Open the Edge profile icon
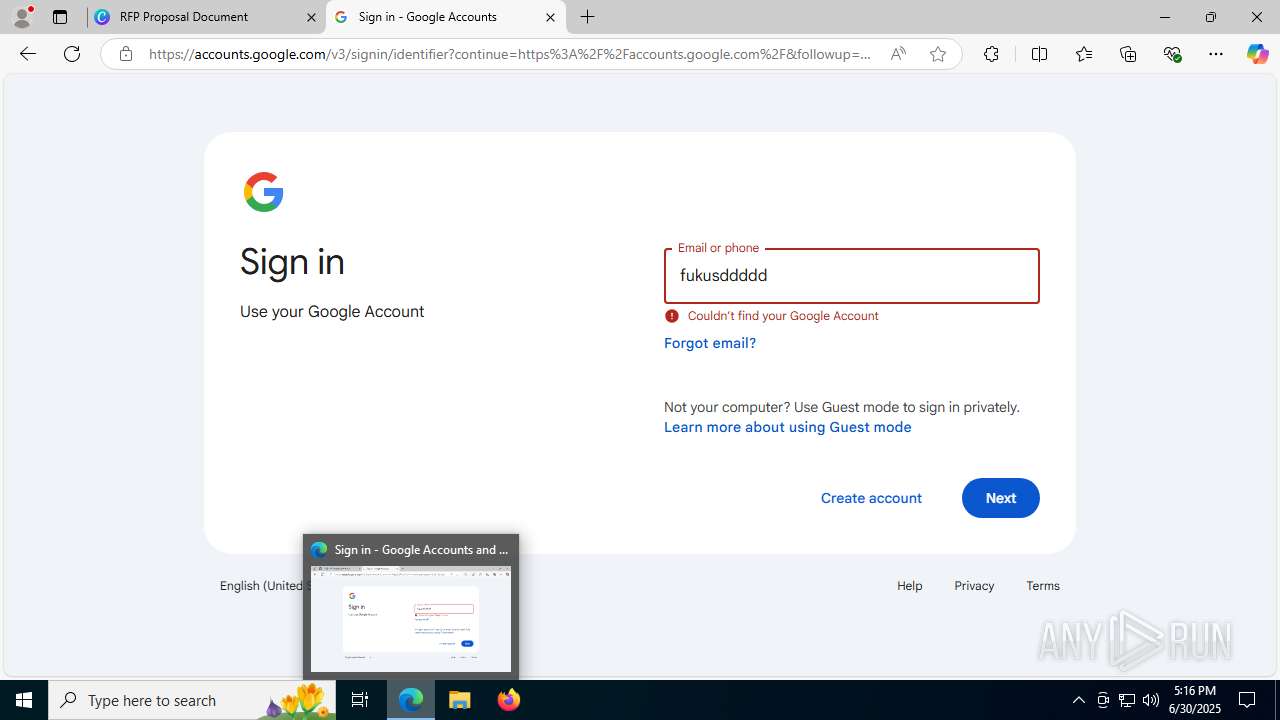1280x720 pixels. (22, 17)
